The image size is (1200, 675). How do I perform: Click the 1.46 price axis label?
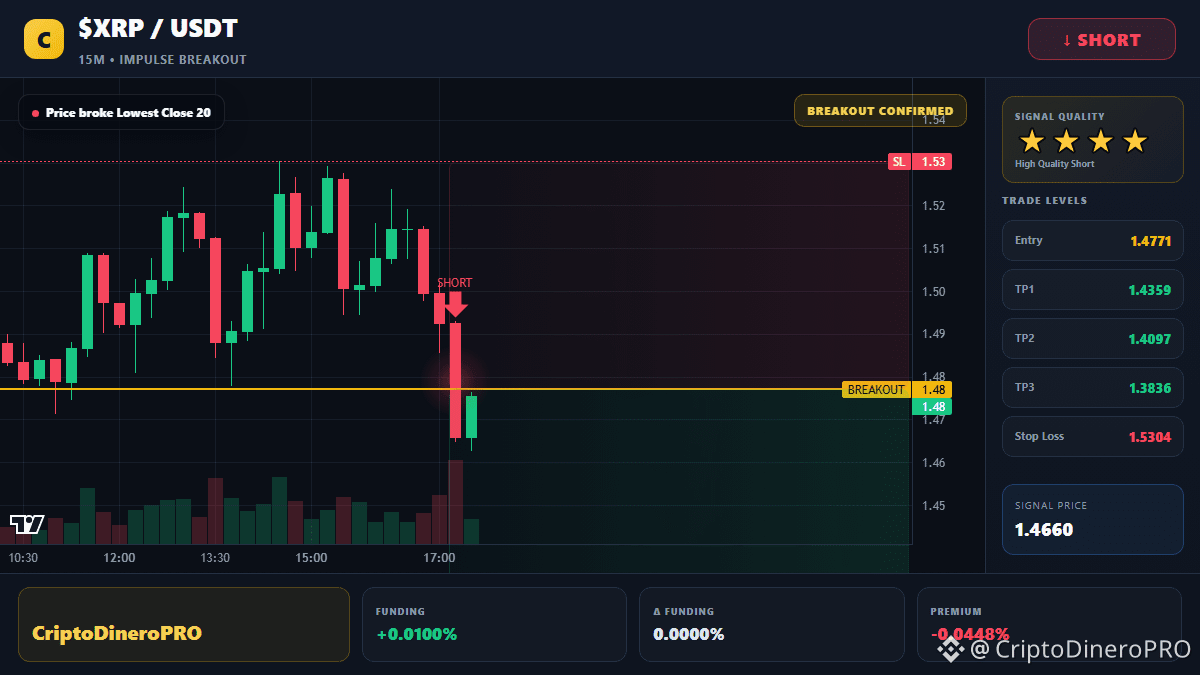(933, 463)
